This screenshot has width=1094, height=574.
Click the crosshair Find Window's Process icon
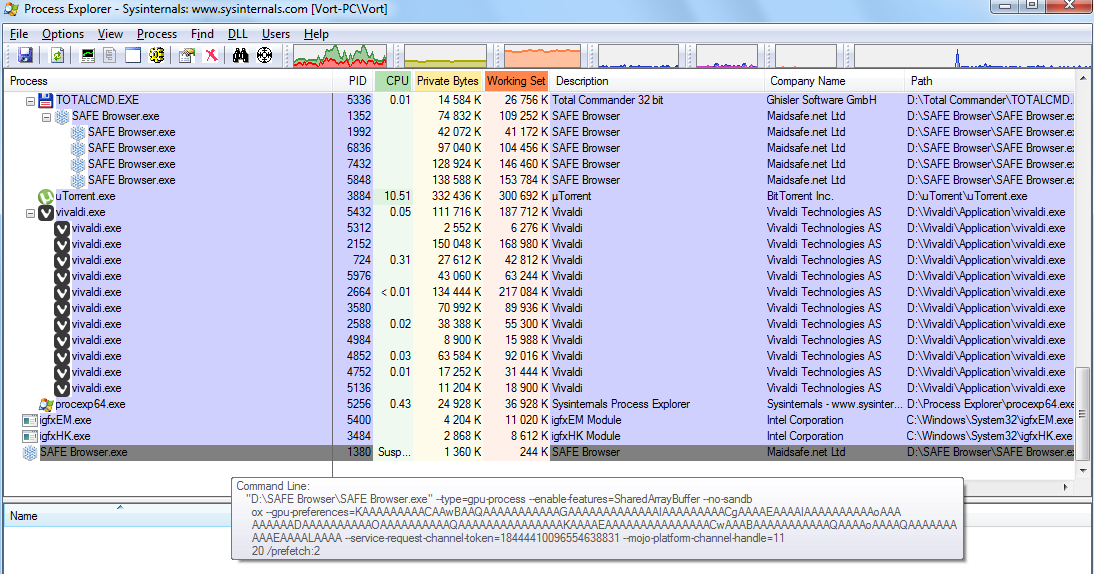(264, 56)
